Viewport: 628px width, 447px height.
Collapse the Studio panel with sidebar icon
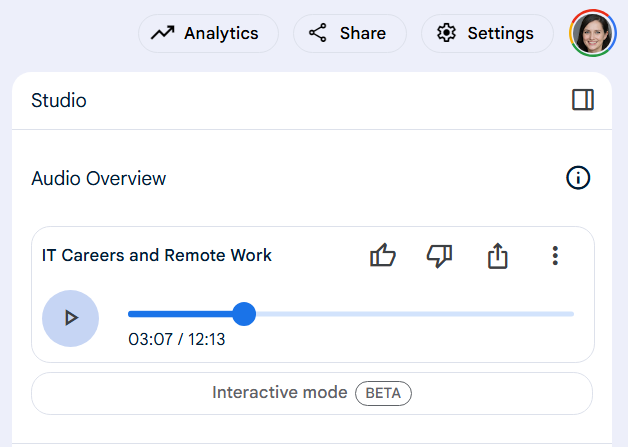583,100
